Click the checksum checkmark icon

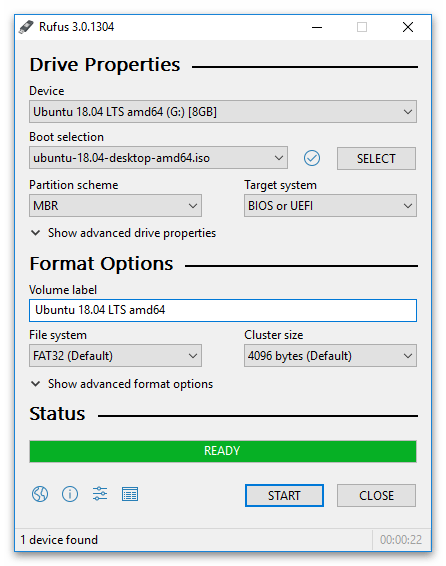click(x=312, y=158)
